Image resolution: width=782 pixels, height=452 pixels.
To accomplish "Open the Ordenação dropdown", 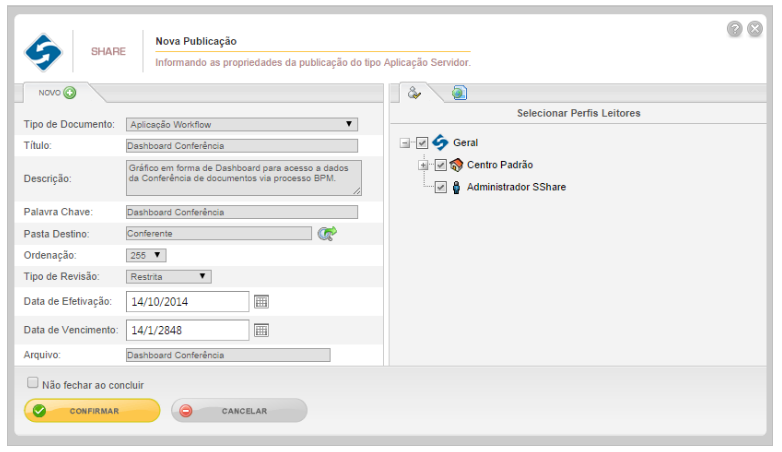I will pyautogui.click(x=146, y=255).
